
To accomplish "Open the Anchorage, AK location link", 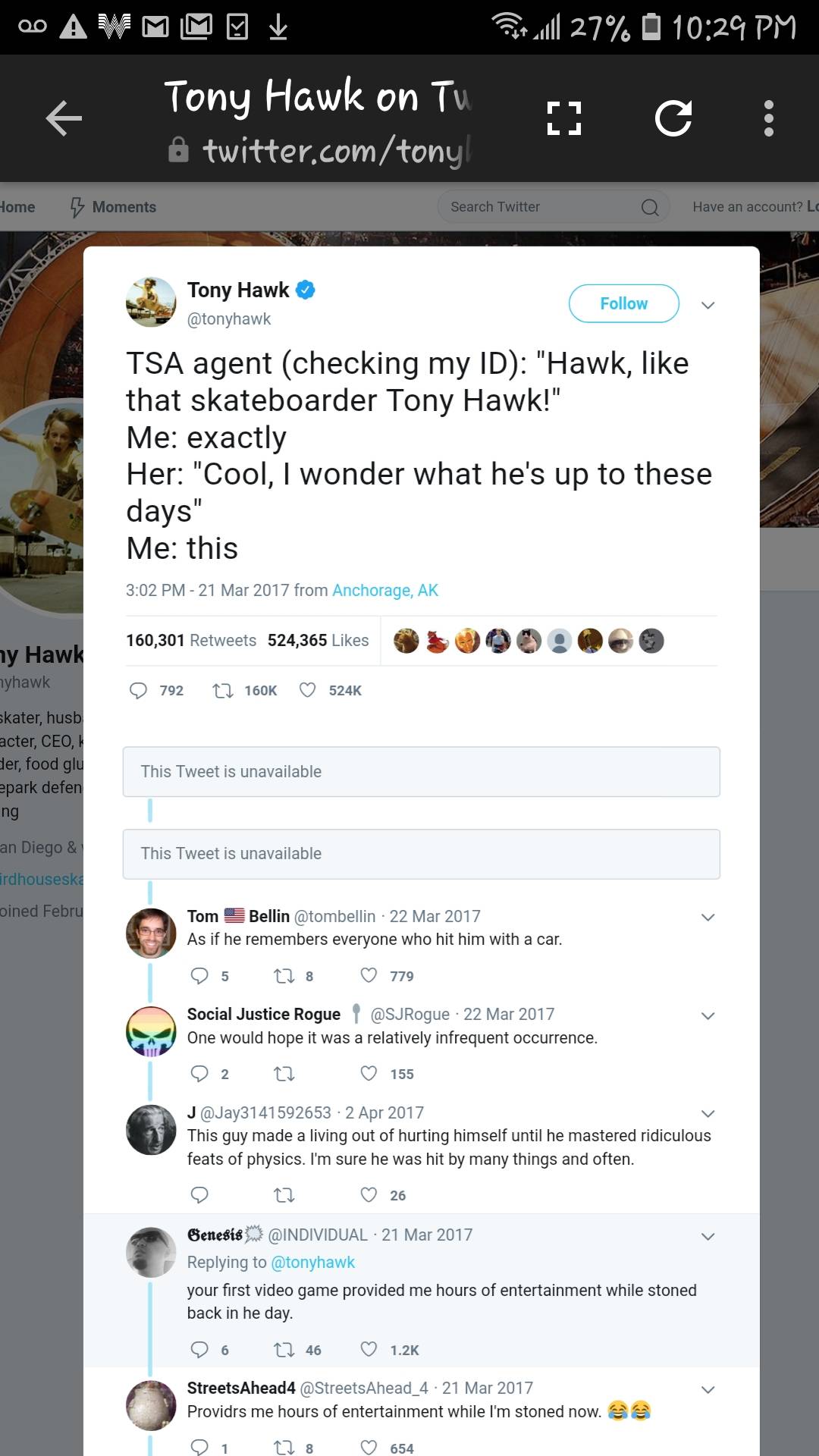I will tap(384, 590).
